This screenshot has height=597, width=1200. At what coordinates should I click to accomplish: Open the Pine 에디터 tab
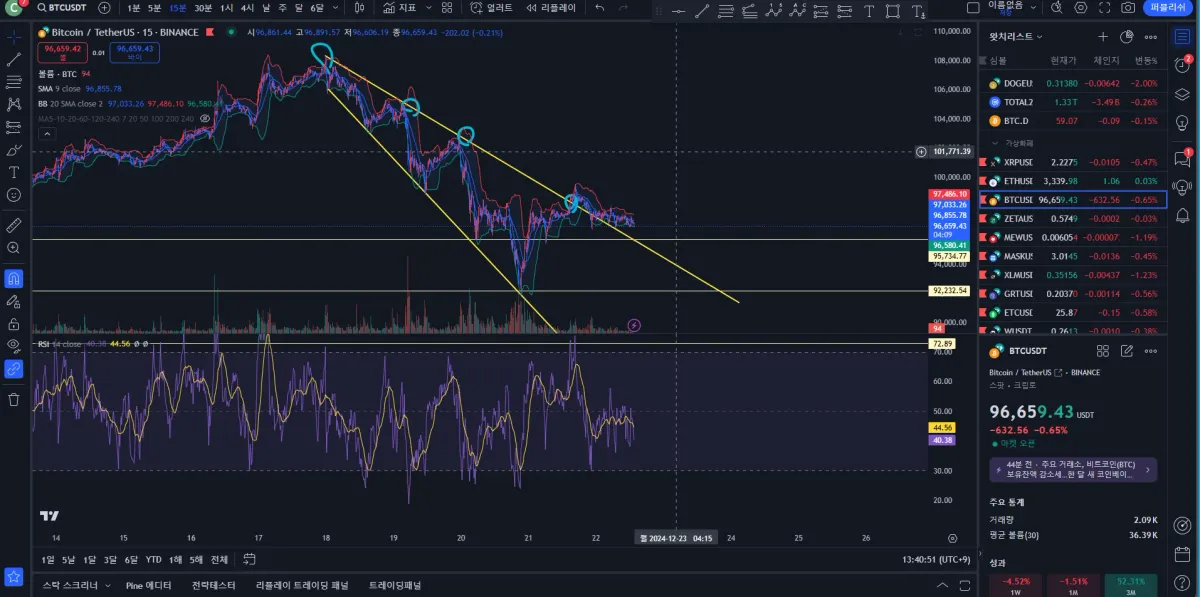[x=148, y=585]
